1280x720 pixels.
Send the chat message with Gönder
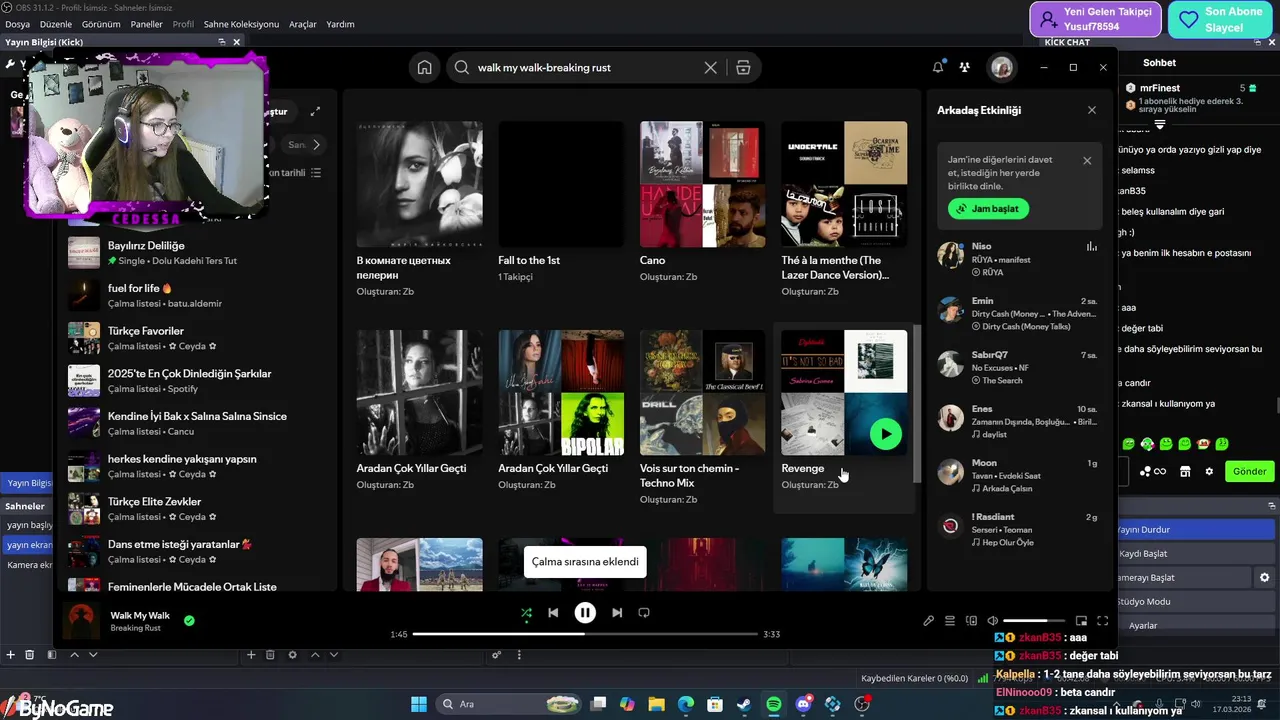[x=1249, y=471]
